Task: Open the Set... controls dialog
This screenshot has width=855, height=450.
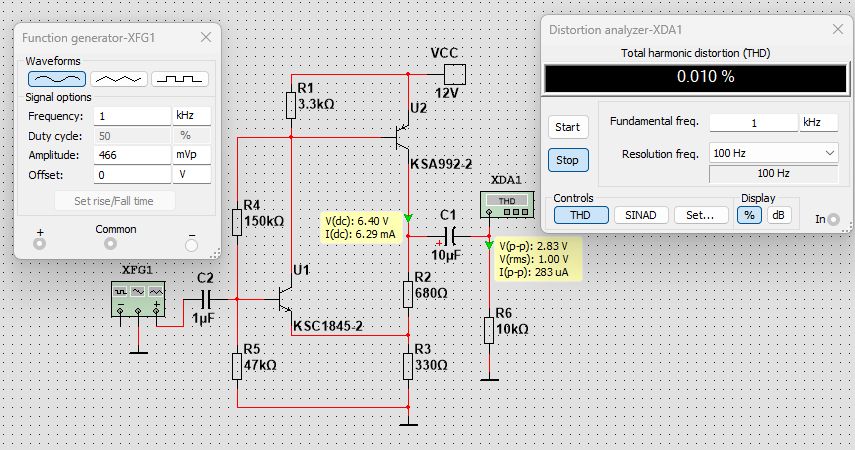Action: [x=701, y=215]
